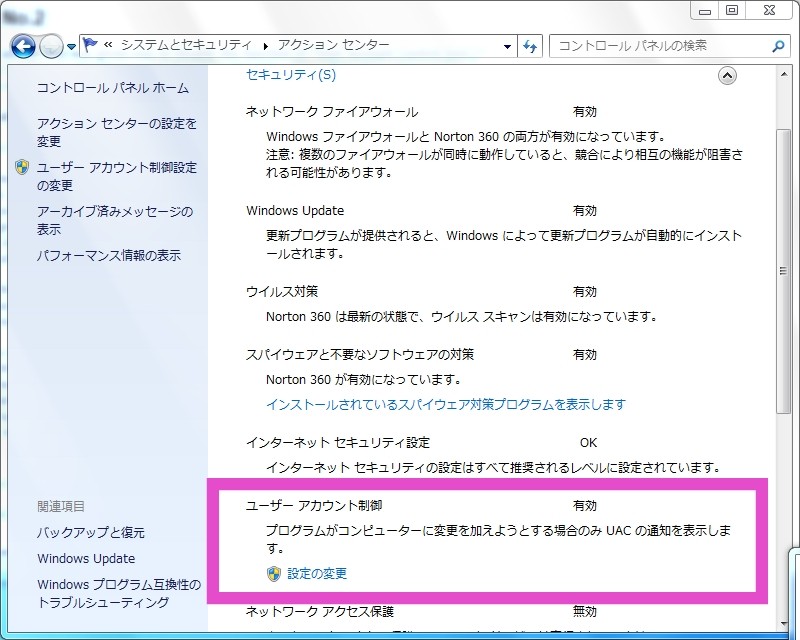This screenshot has height=640, width=800.
Task: Click インストールされているスパイウェア対策プログラムを表示します link
Action: click(x=446, y=405)
